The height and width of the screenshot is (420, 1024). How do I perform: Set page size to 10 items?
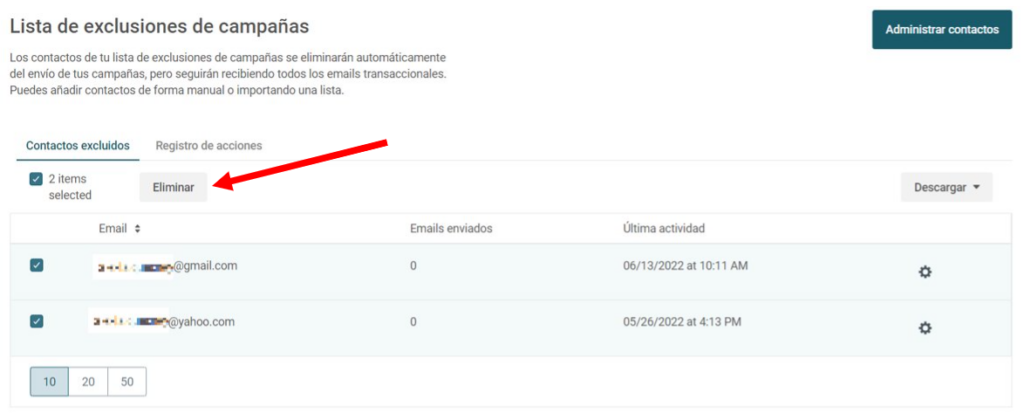pyautogui.click(x=49, y=382)
